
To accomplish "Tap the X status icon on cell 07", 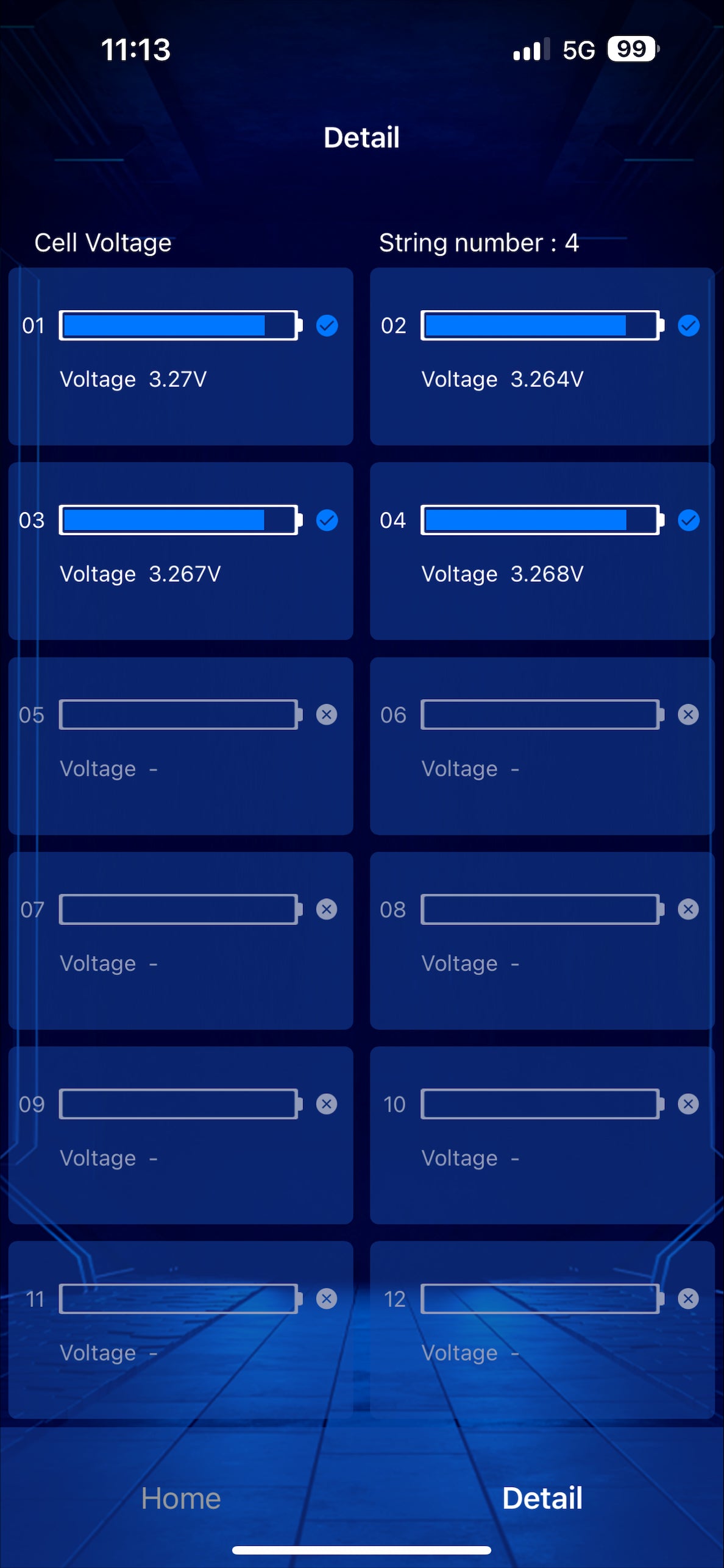I will click(x=327, y=909).
